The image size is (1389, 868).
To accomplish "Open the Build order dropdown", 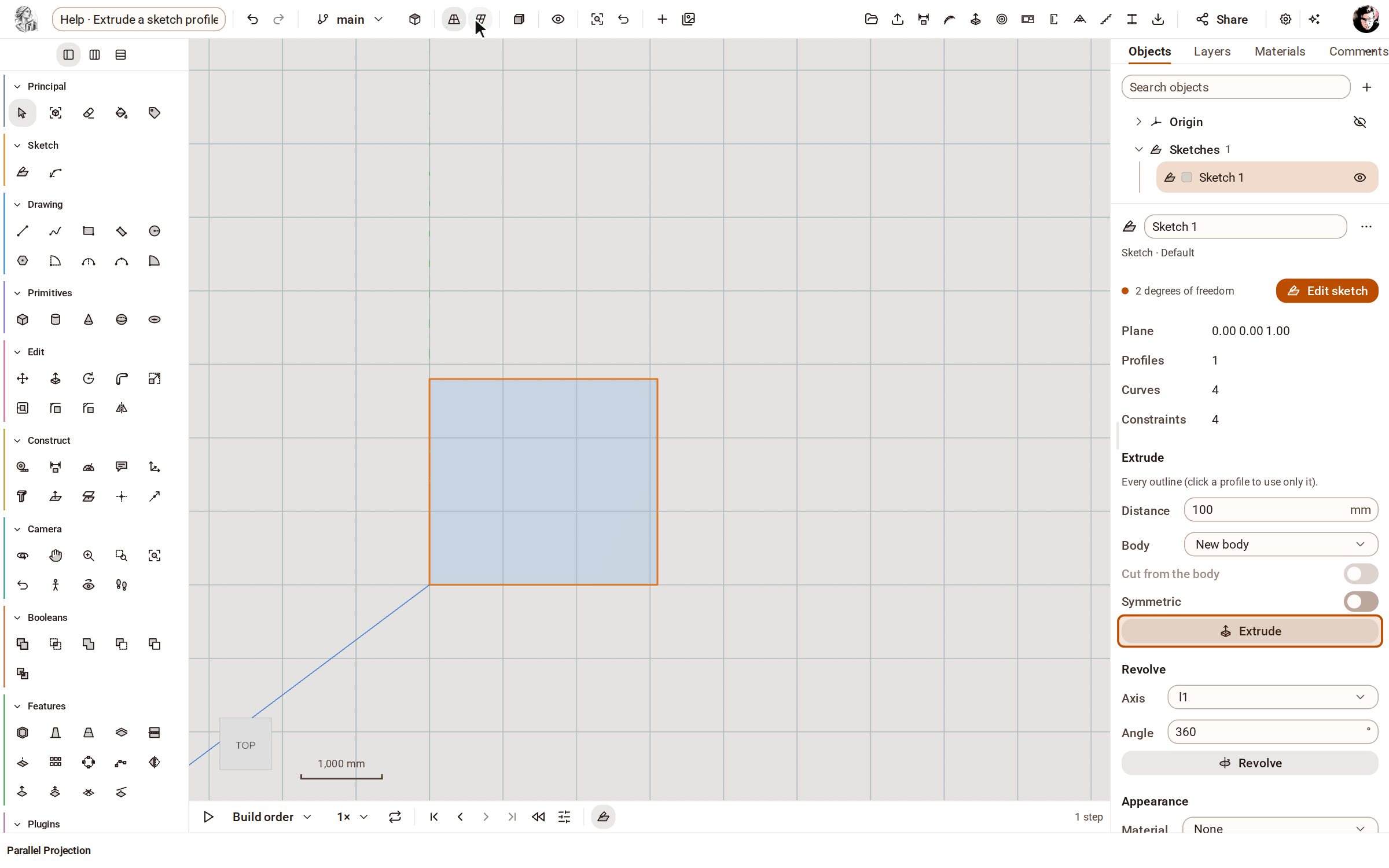I will point(272,816).
